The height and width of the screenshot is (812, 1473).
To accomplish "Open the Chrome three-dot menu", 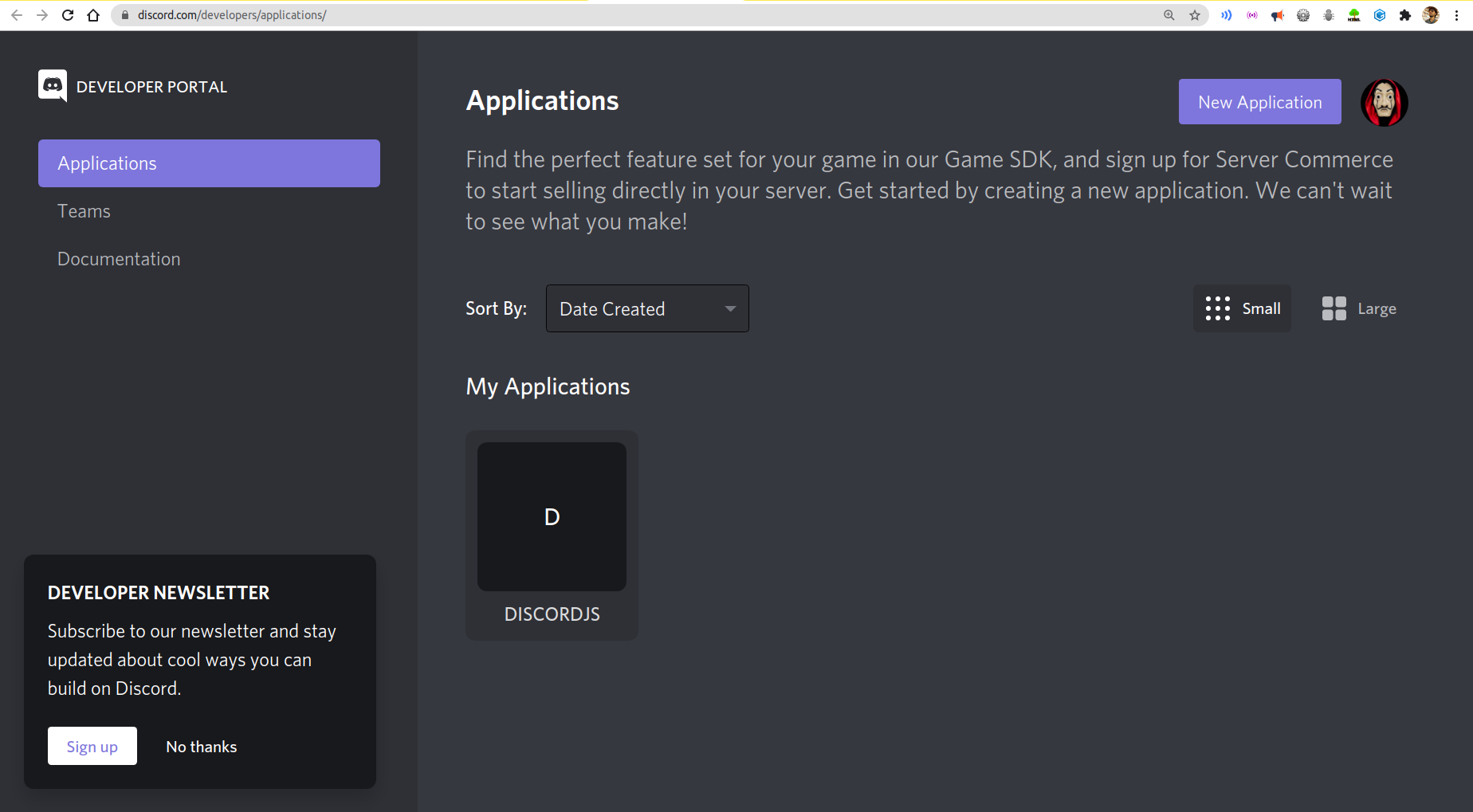I will click(x=1456, y=15).
